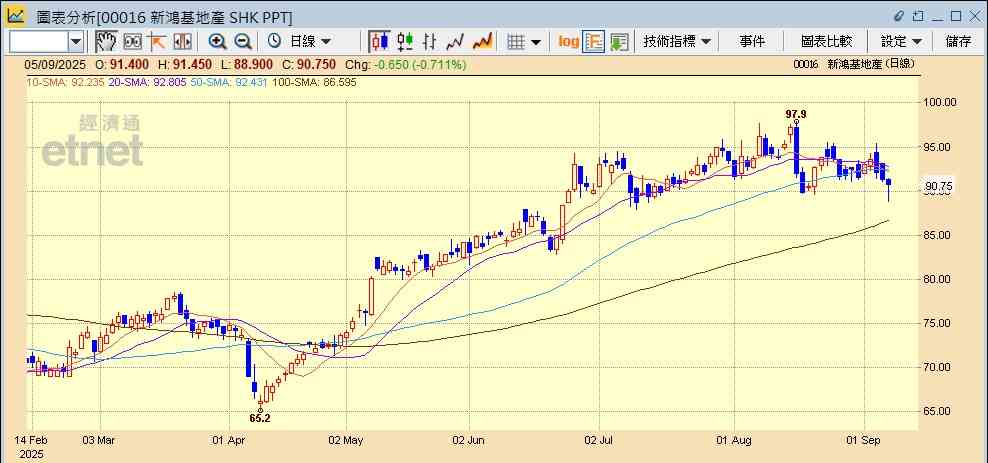The image size is (988, 463).
Task: Toggle the data legend panel icon
Action: click(593, 42)
